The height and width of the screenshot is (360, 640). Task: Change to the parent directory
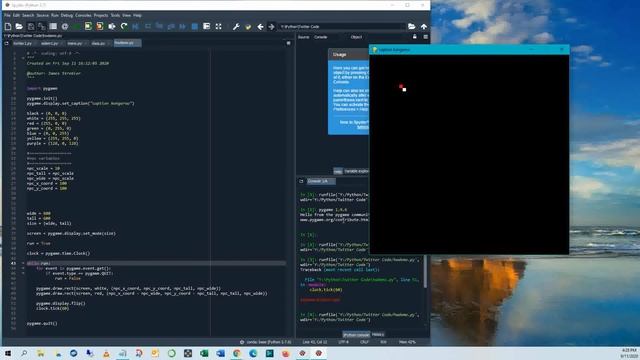(x=424, y=27)
